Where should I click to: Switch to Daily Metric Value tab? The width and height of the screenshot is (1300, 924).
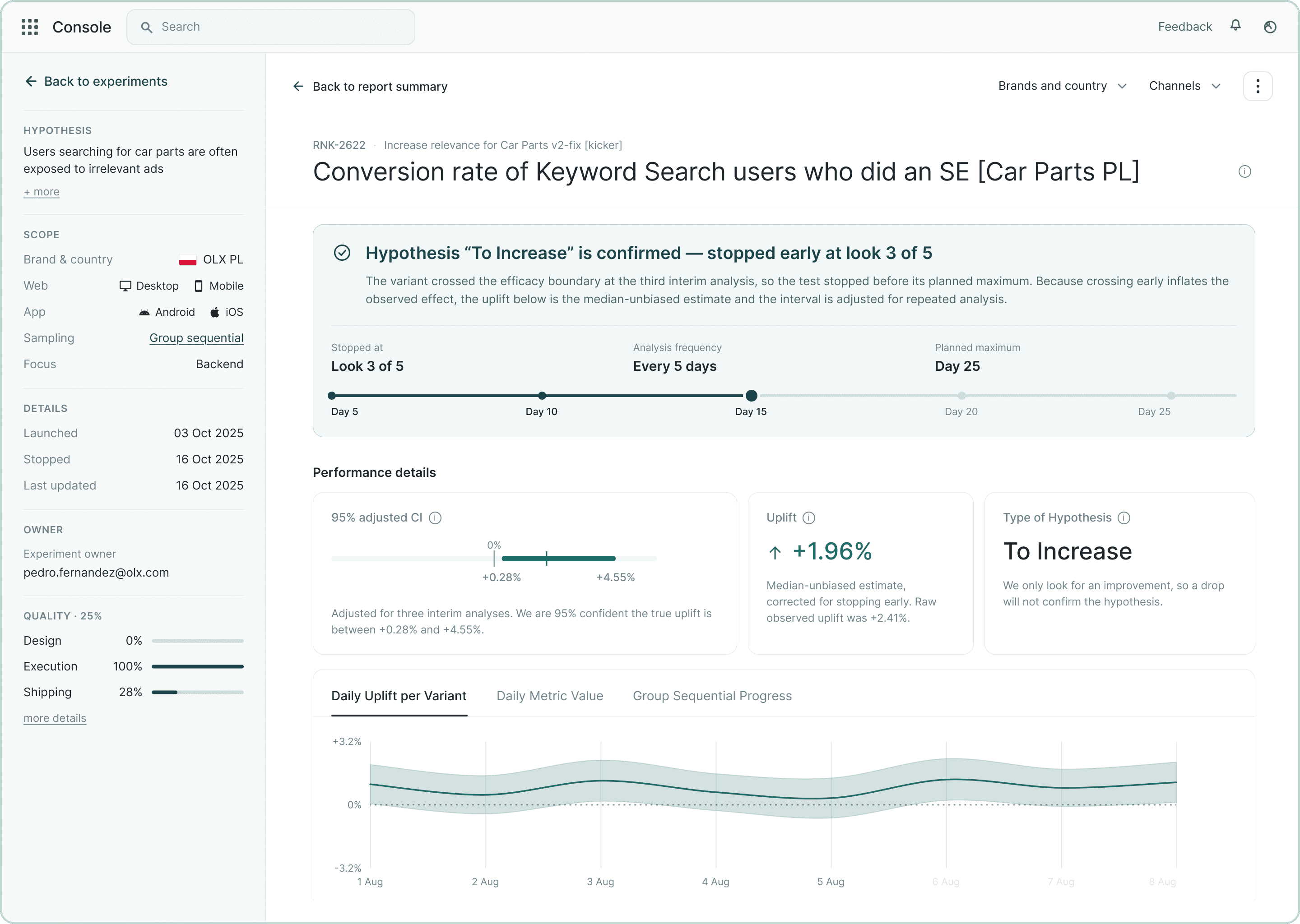coord(549,695)
